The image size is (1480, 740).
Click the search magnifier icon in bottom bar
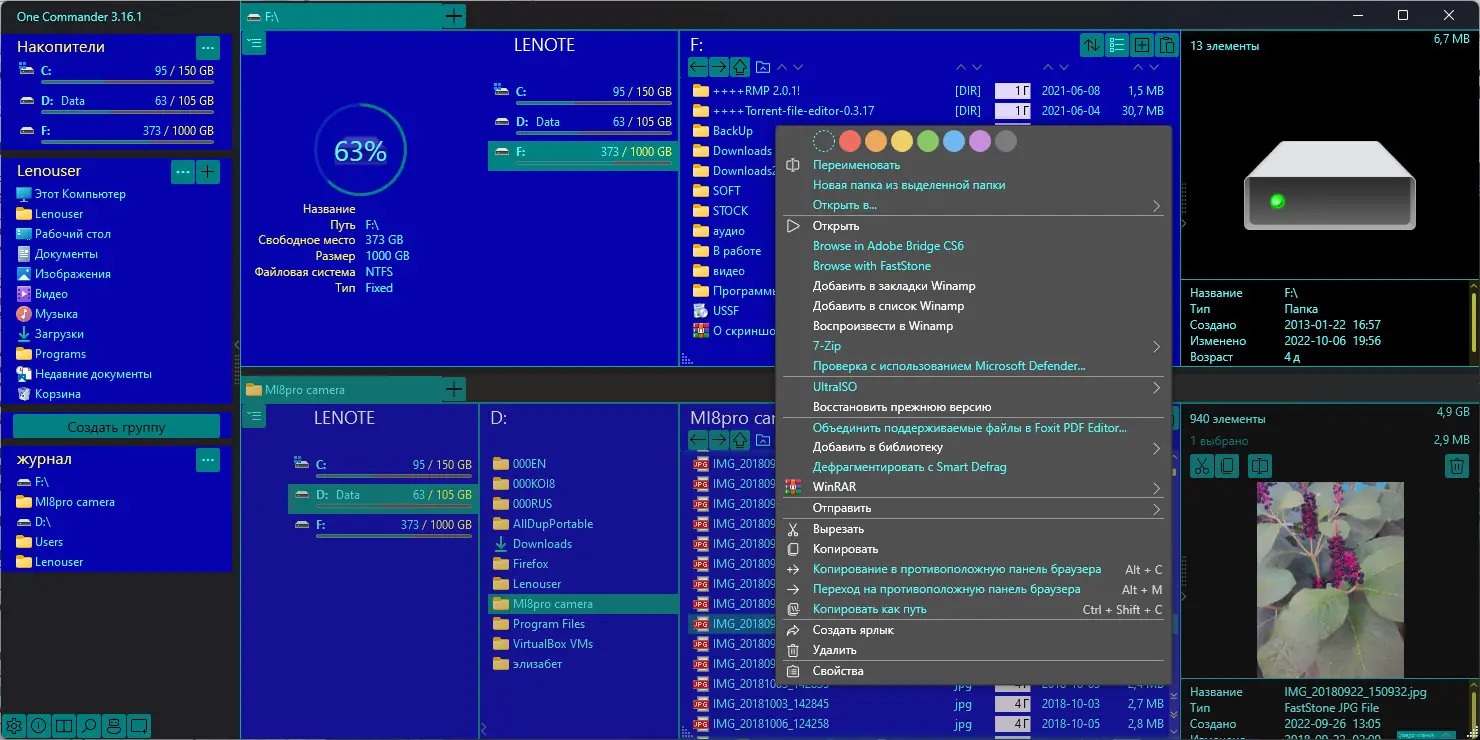(87, 726)
